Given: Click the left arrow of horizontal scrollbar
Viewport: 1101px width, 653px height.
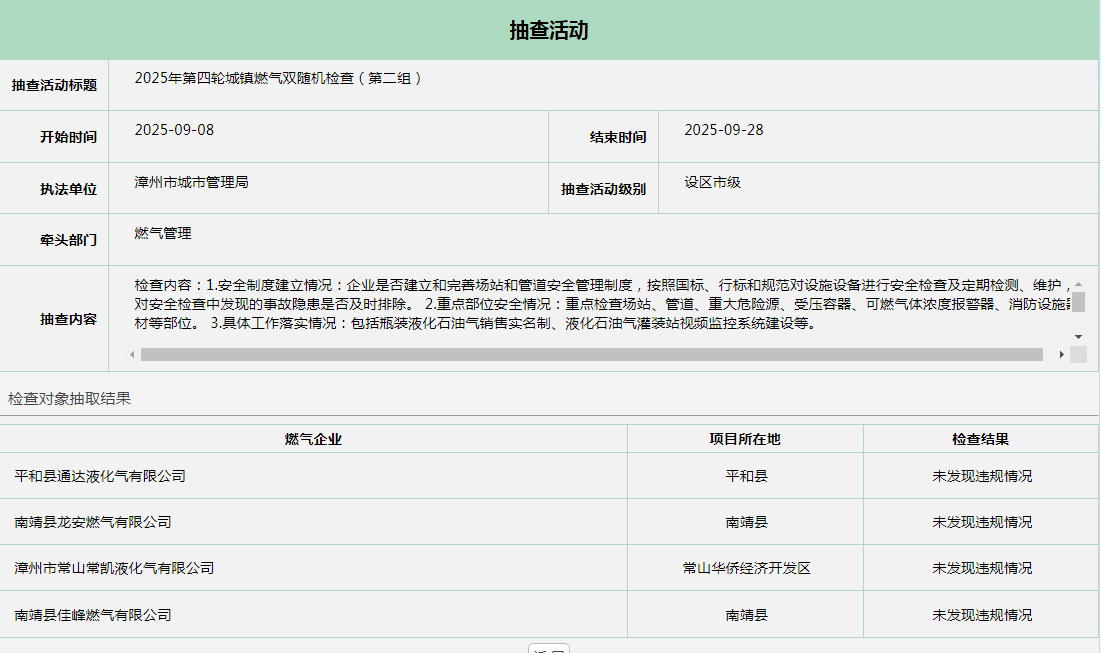Looking at the screenshot, I should pos(133,355).
